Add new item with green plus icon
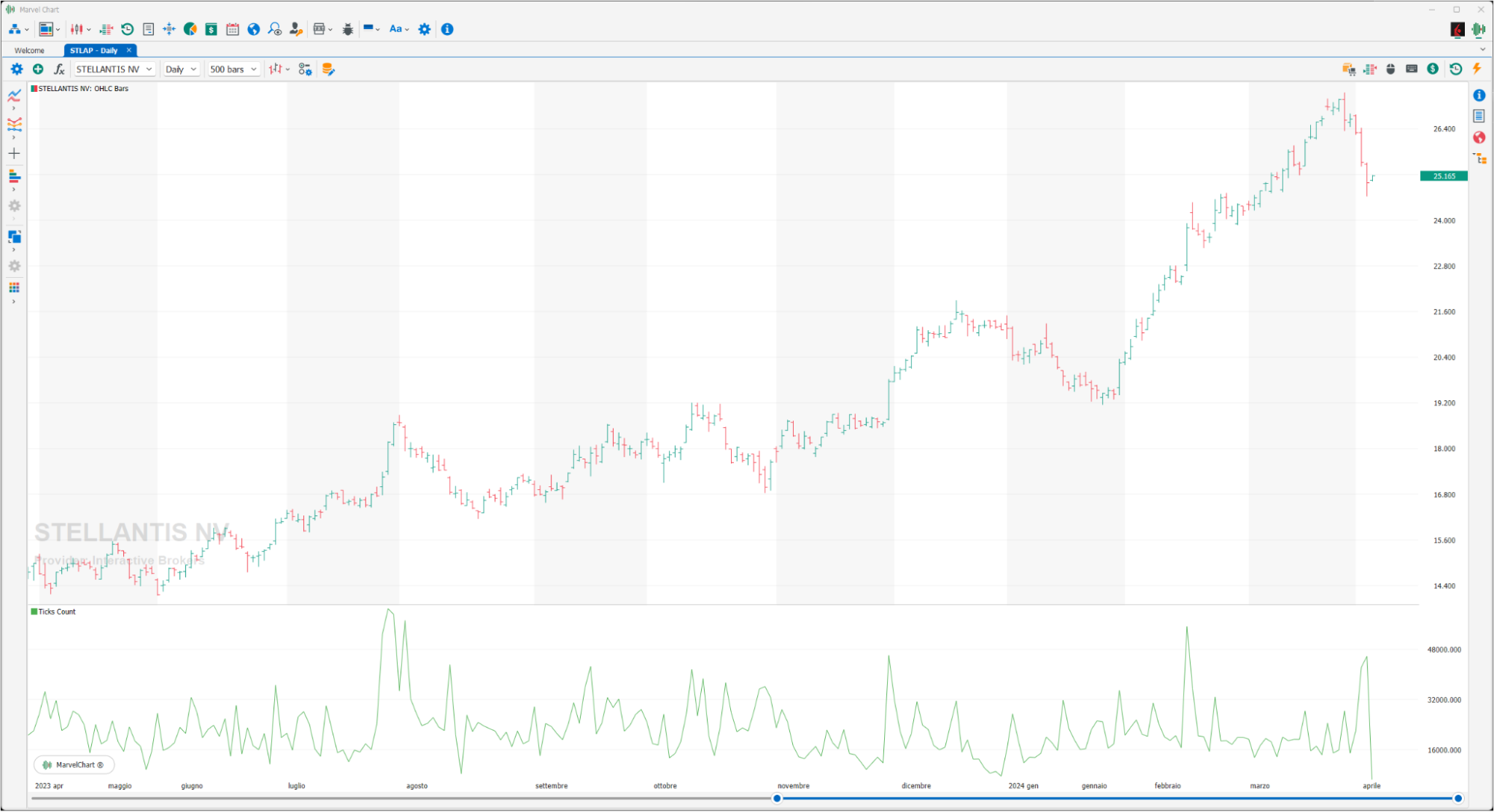 click(x=38, y=69)
